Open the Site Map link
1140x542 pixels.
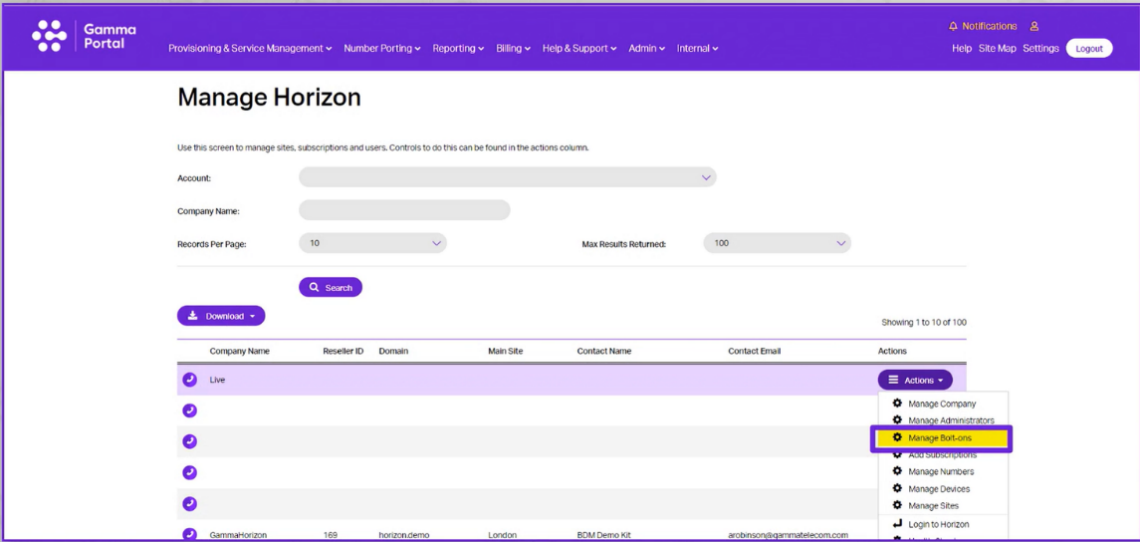pyautogui.click(x=998, y=49)
